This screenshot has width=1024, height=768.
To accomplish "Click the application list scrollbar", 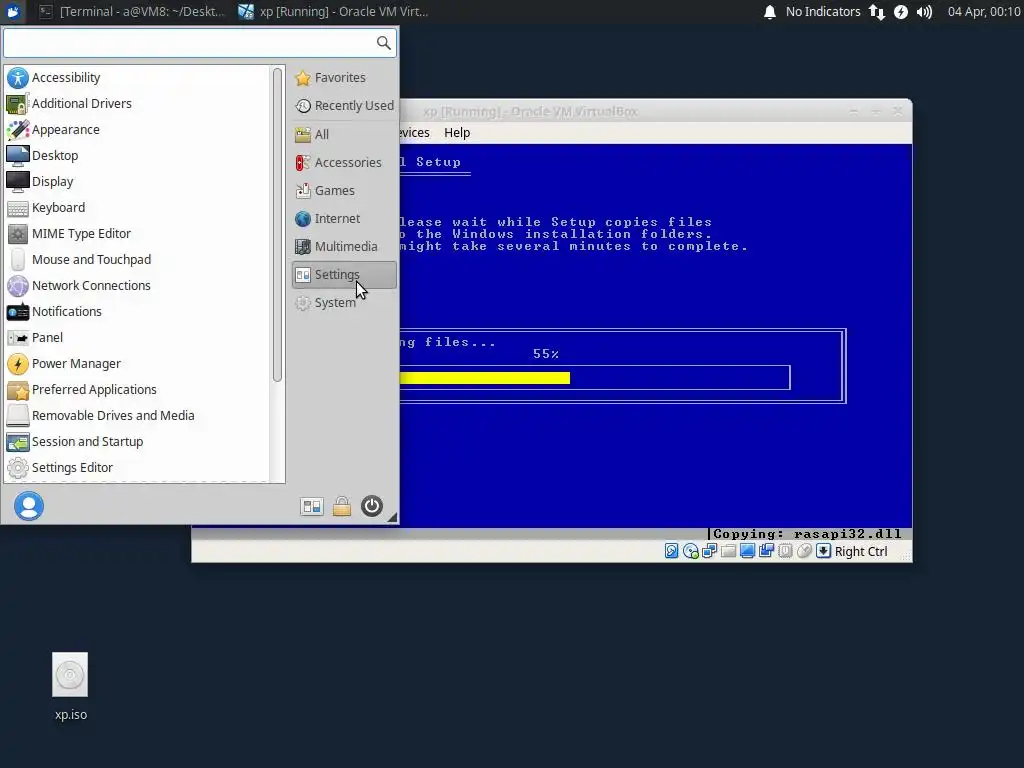I will (278, 225).
